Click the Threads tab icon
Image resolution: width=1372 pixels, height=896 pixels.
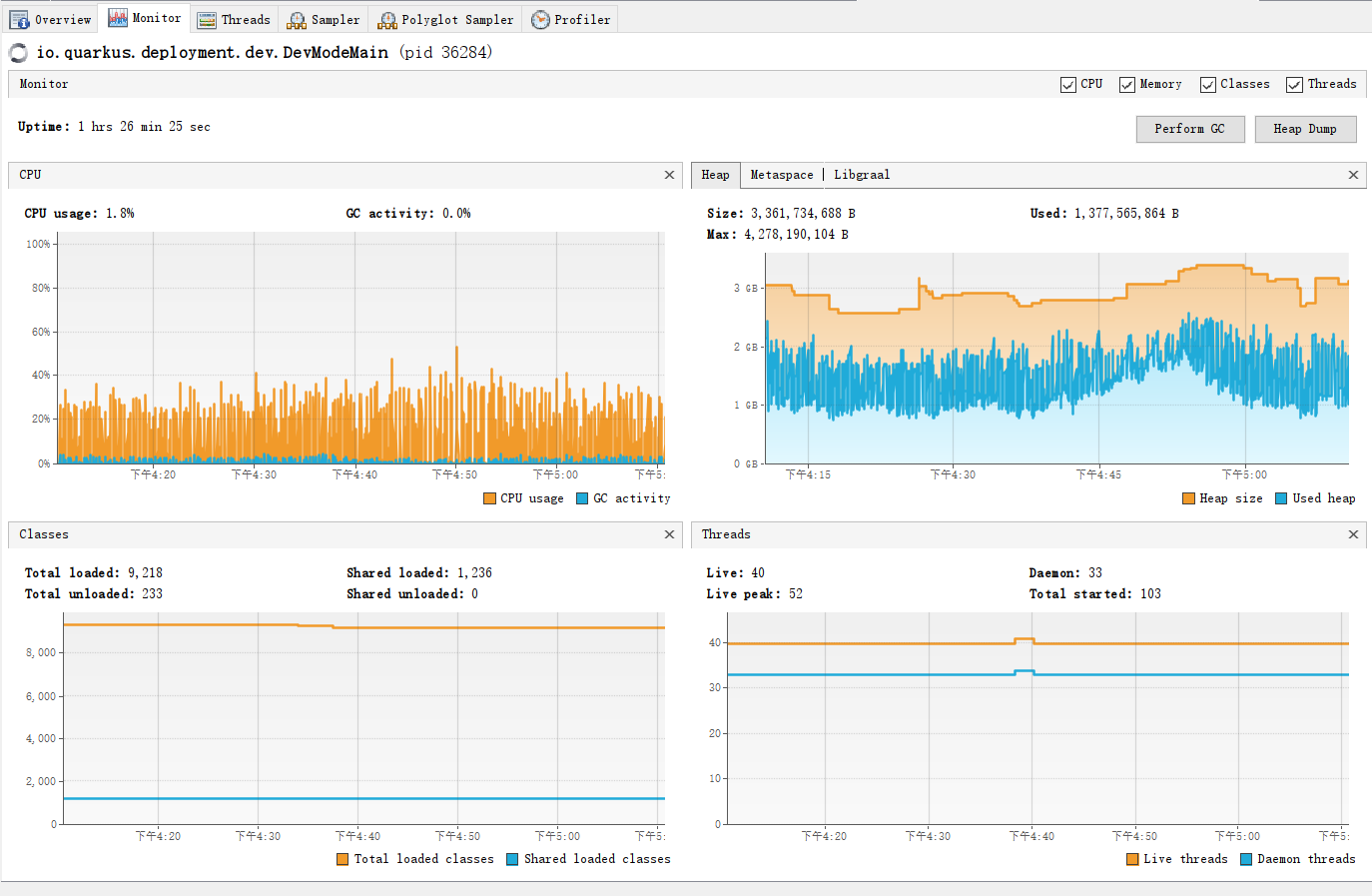point(207,20)
